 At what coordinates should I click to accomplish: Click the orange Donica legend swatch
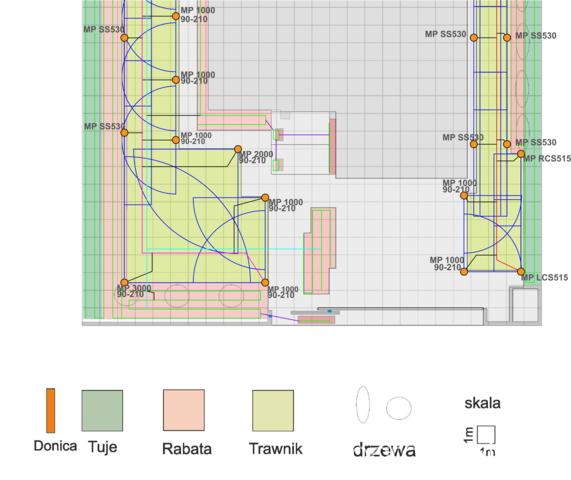click(51, 410)
